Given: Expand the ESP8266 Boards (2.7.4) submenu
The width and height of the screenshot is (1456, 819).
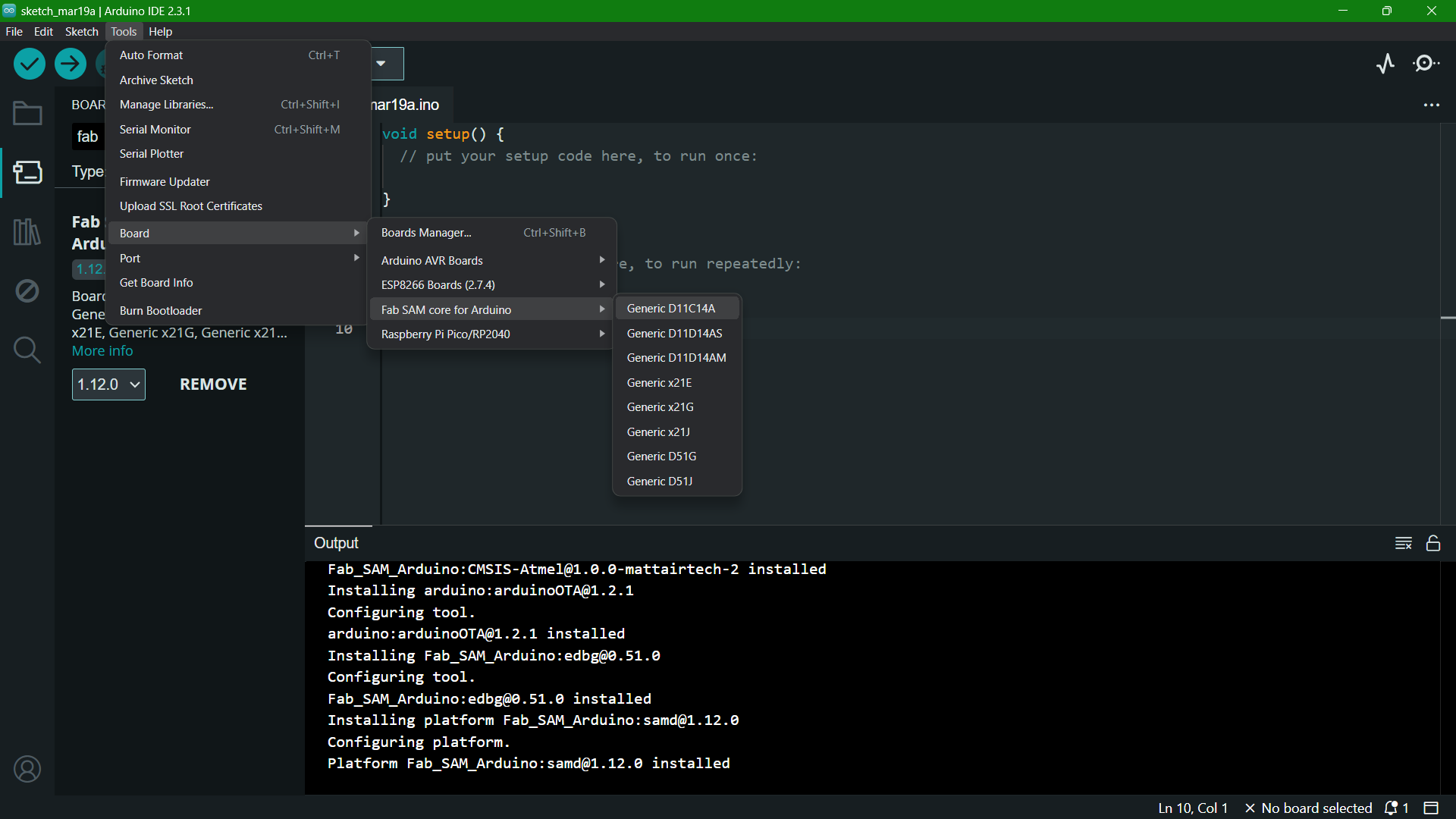Looking at the screenshot, I should click(x=492, y=285).
